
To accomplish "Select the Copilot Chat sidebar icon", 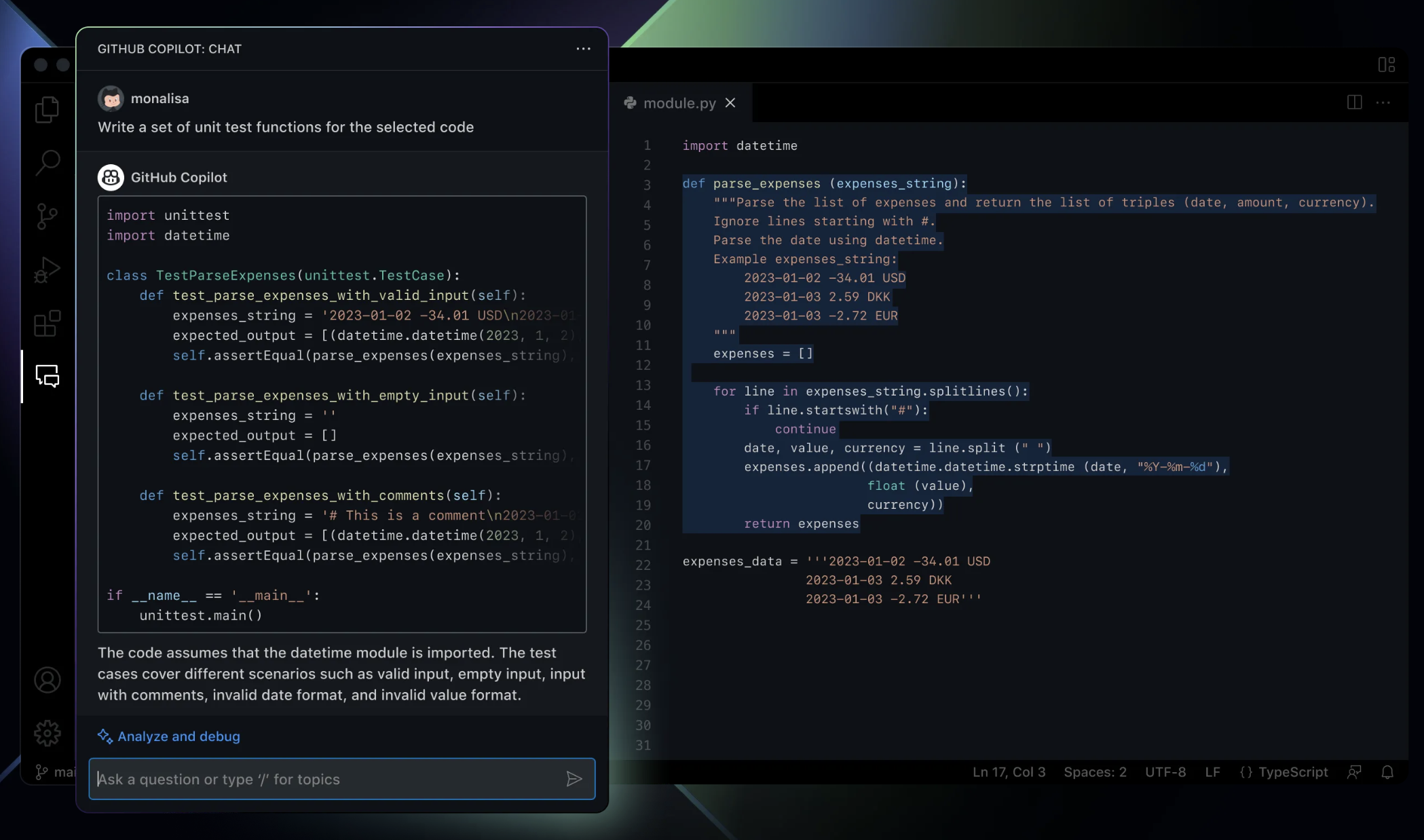I will click(47, 376).
